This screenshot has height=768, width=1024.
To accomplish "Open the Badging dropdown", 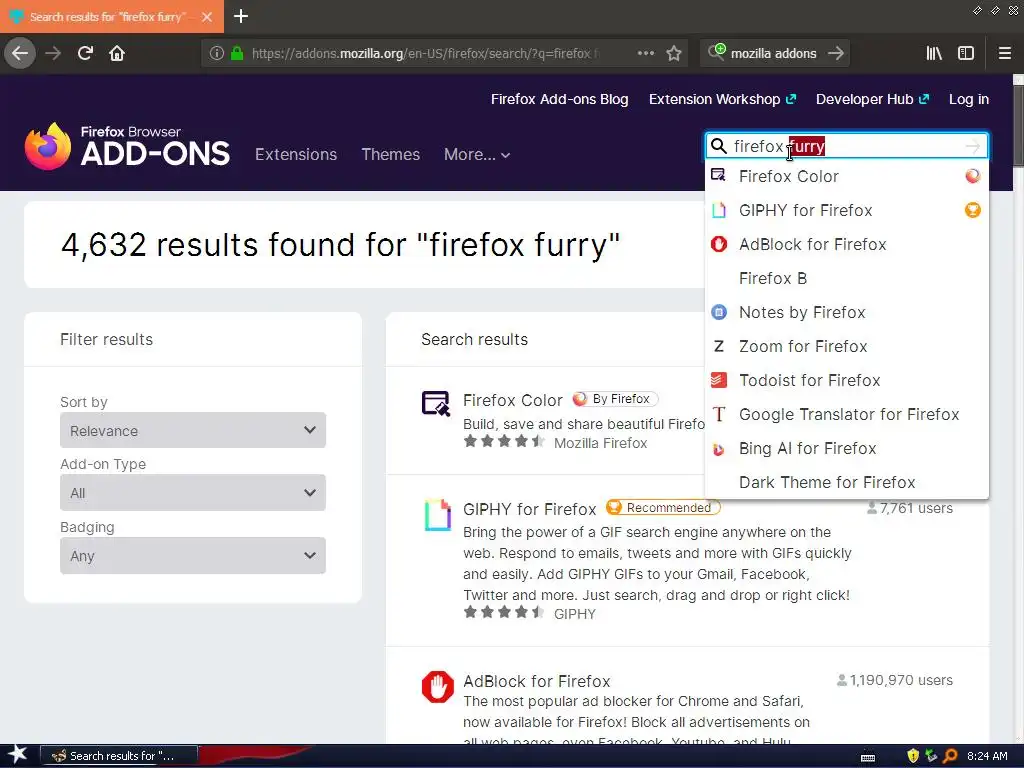I will (193, 556).
